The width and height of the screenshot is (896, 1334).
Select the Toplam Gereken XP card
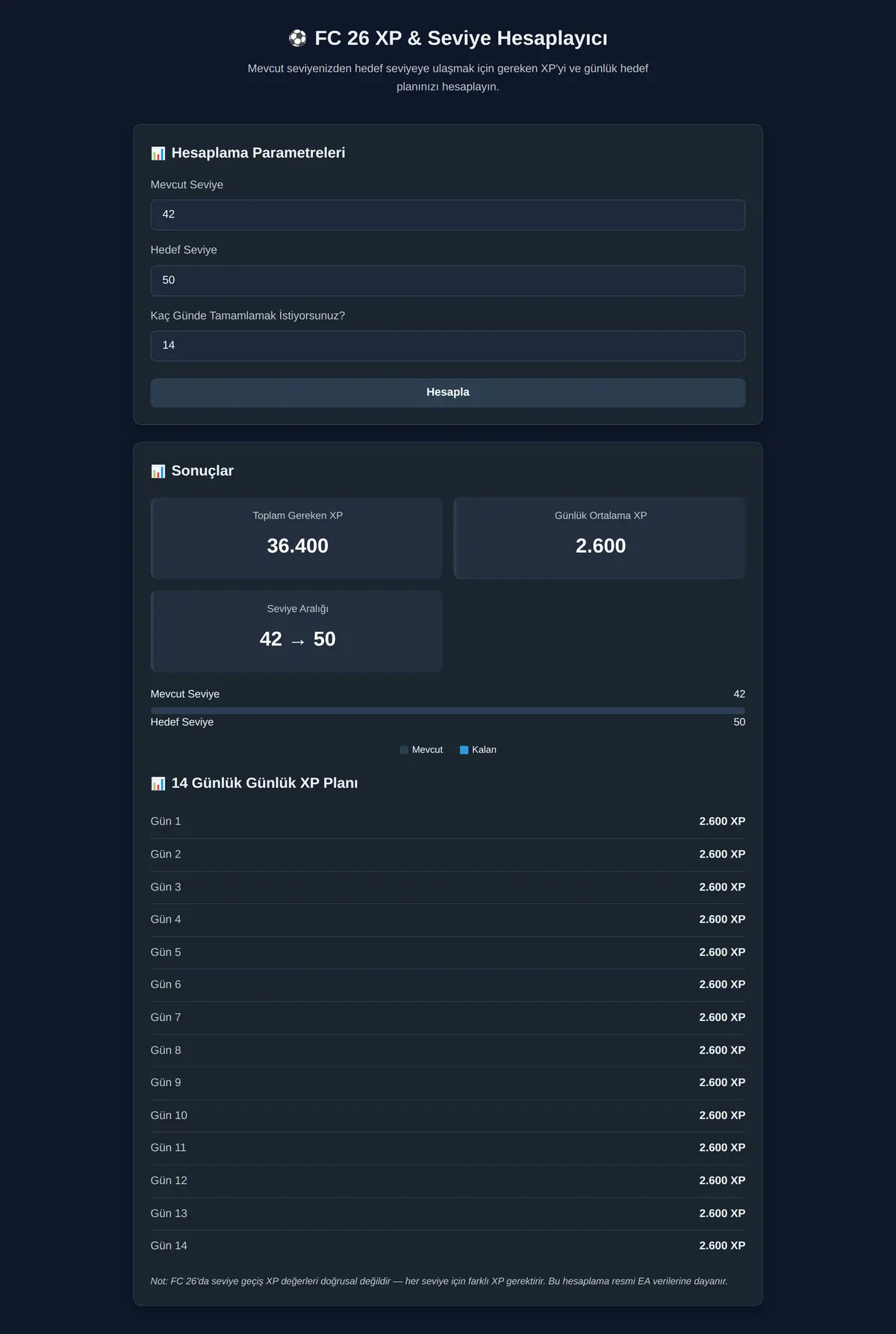pos(296,538)
